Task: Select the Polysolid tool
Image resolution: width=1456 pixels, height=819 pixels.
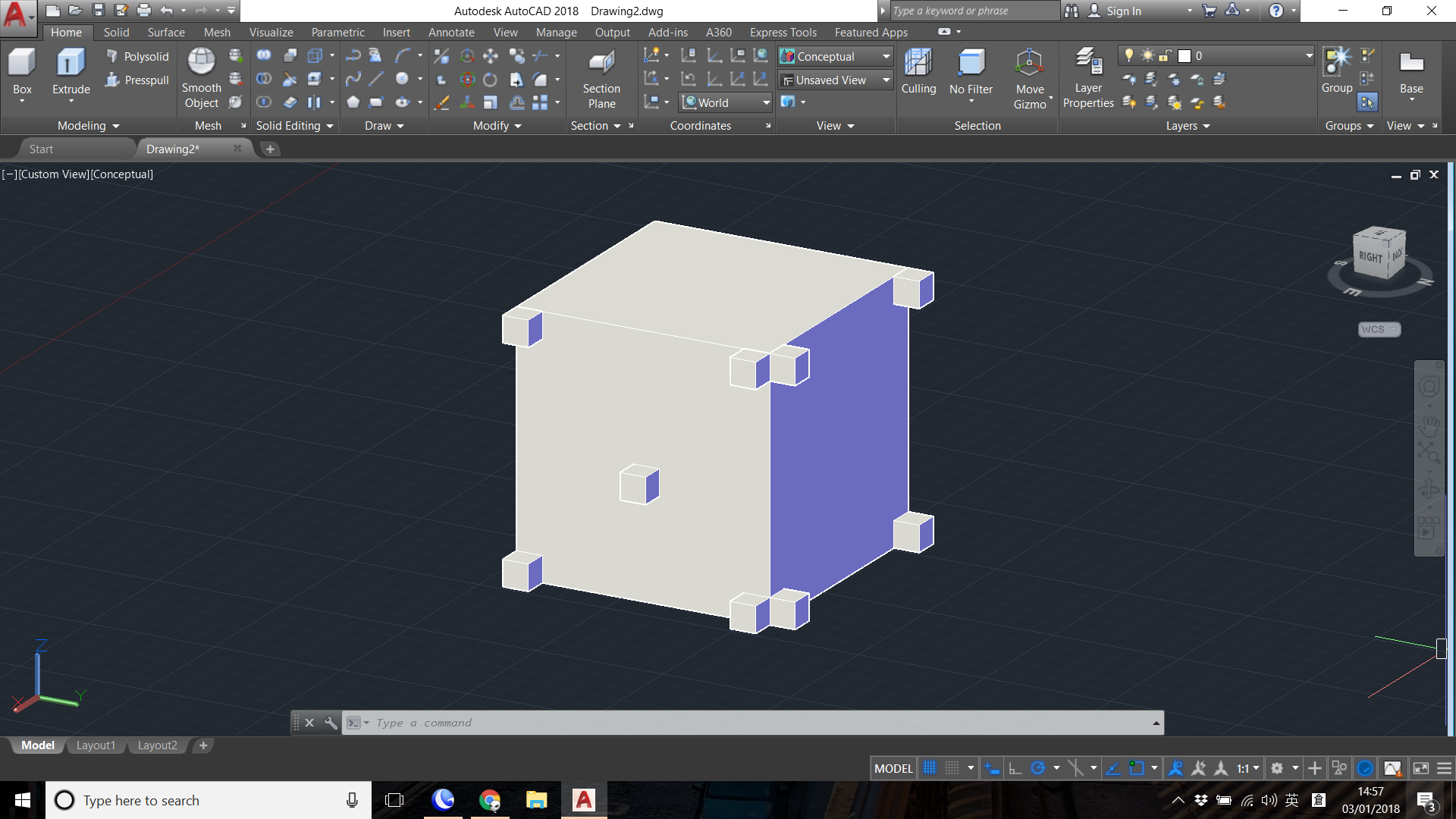Action: (x=137, y=57)
